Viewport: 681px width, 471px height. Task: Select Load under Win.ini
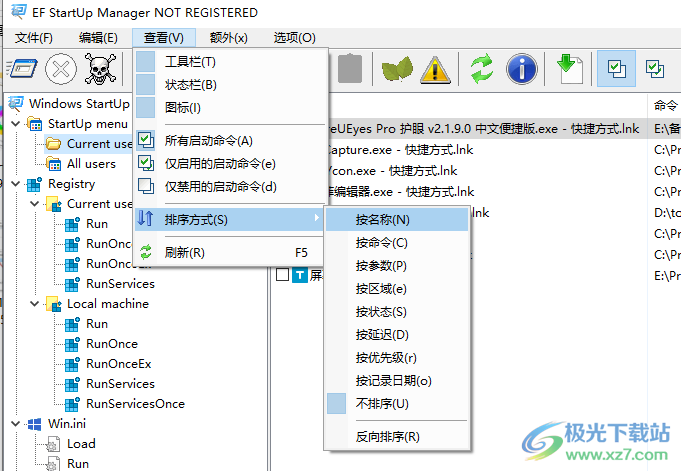click(81, 444)
